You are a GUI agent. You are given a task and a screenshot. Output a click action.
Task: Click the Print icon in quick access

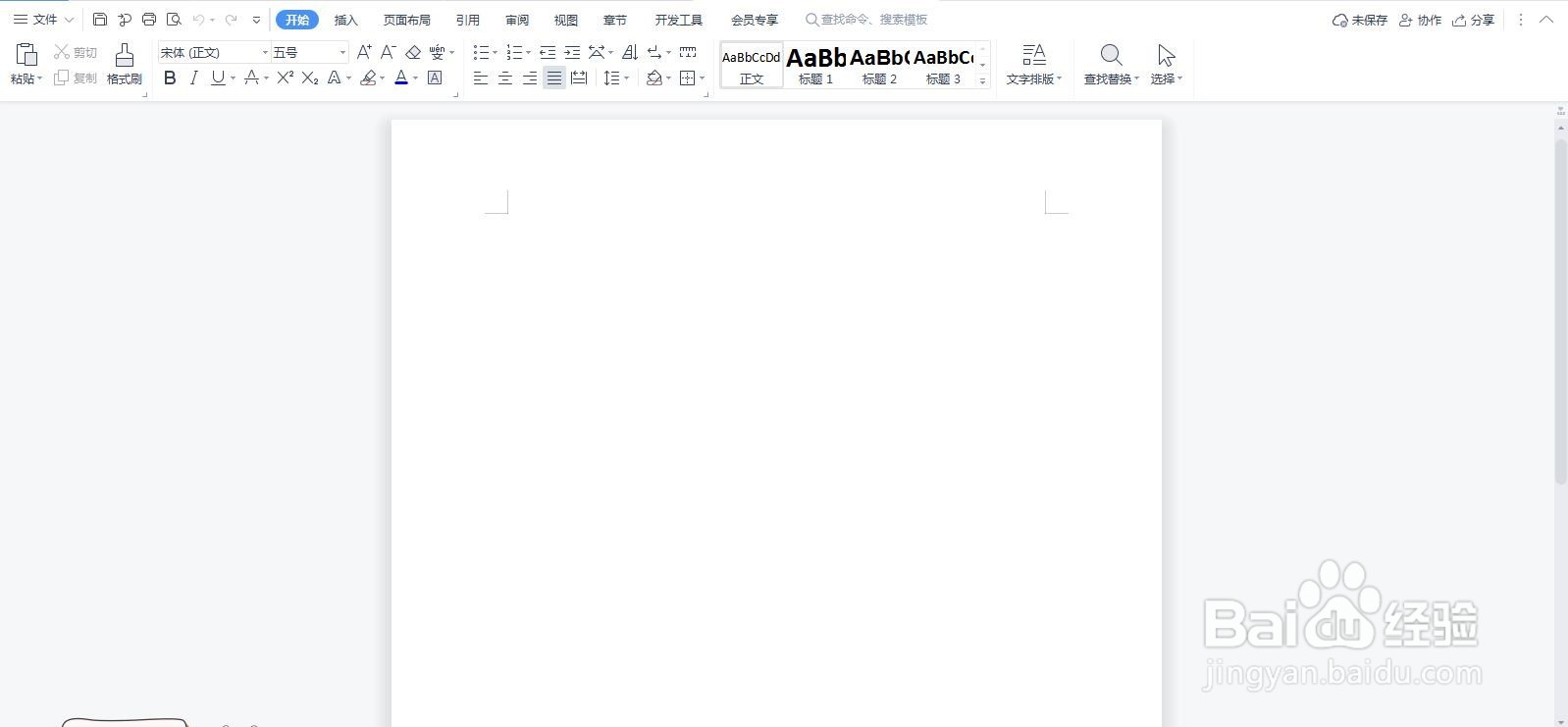149,20
